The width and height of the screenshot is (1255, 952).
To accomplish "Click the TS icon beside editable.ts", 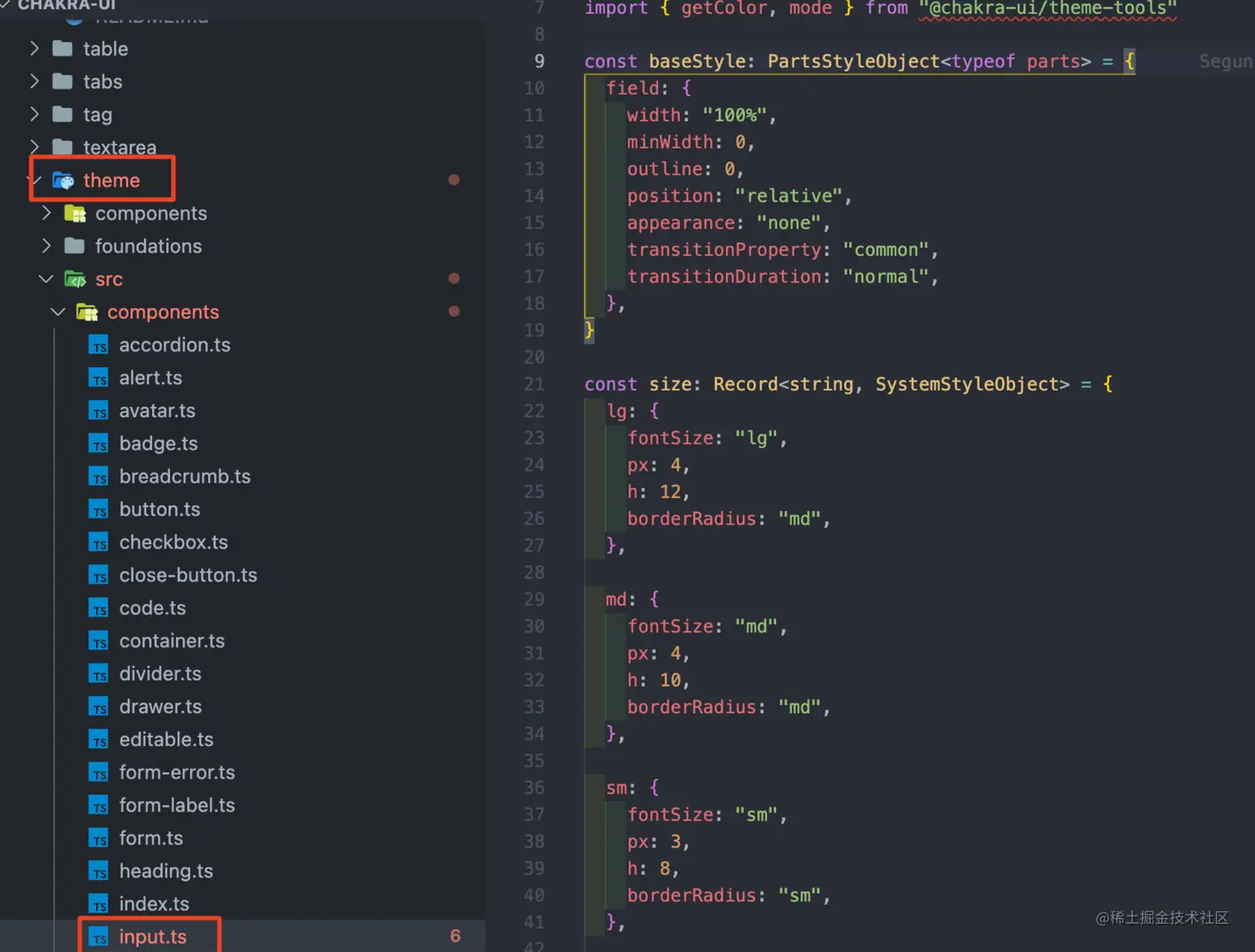I will coord(99,740).
